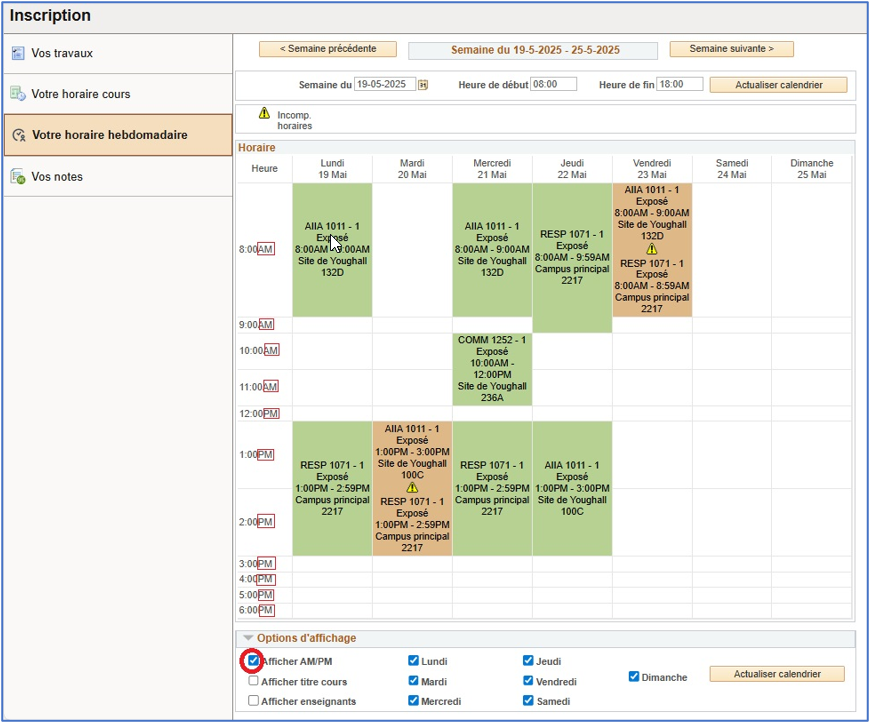This screenshot has width=870, height=724.
Task: Open the calendar picker beside Semaine du
Action: click(x=423, y=85)
